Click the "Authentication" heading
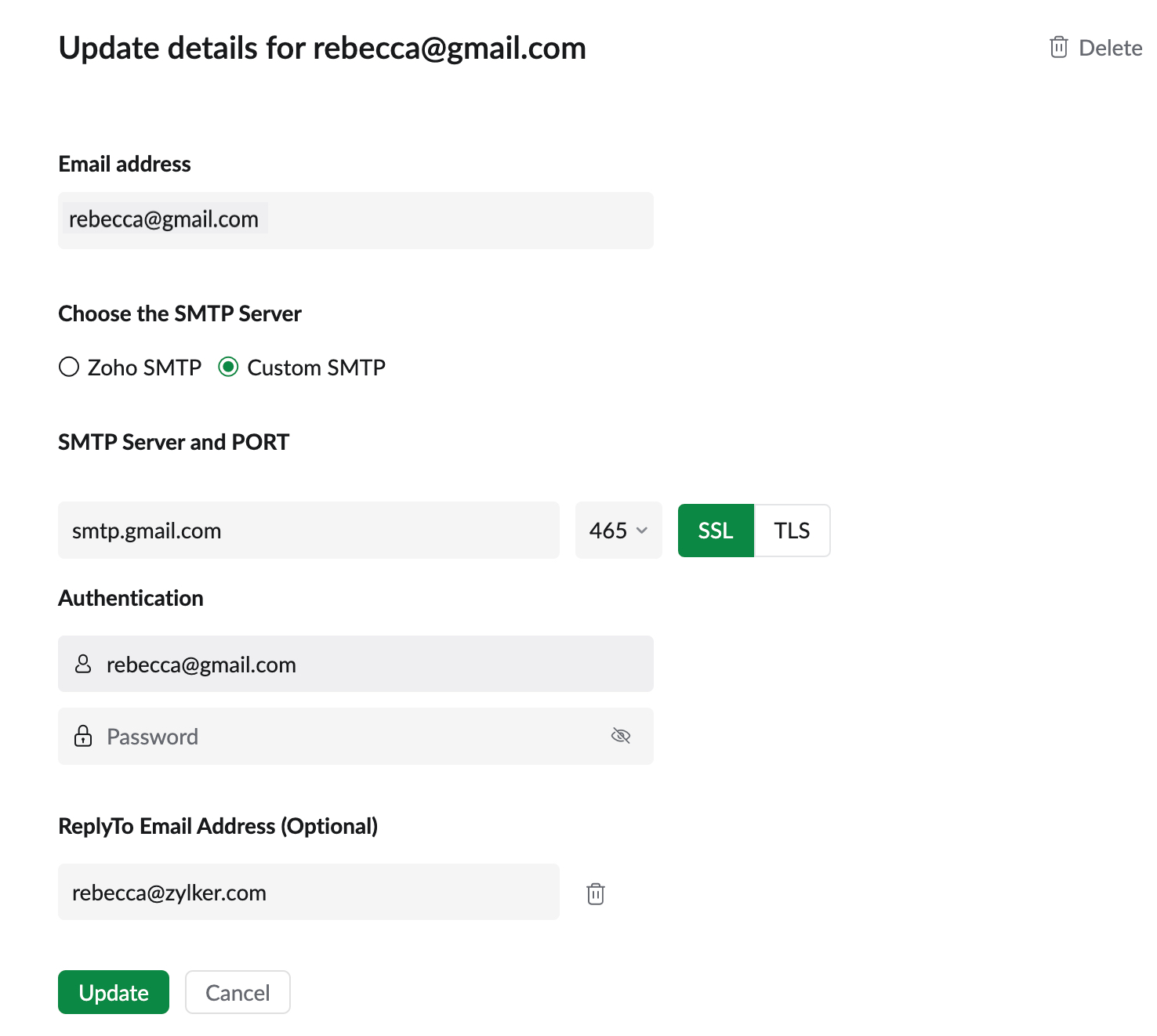This screenshot has height=1036, width=1157. pos(131,598)
